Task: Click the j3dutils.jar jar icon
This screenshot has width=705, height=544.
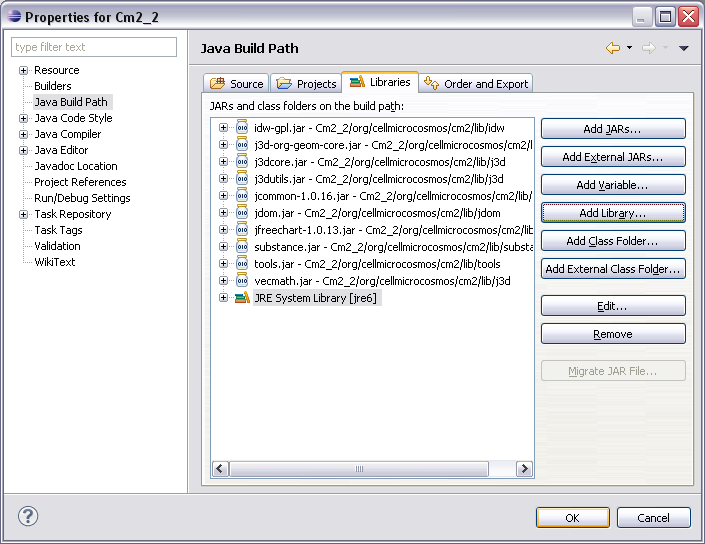Action: [x=242, y=178]
